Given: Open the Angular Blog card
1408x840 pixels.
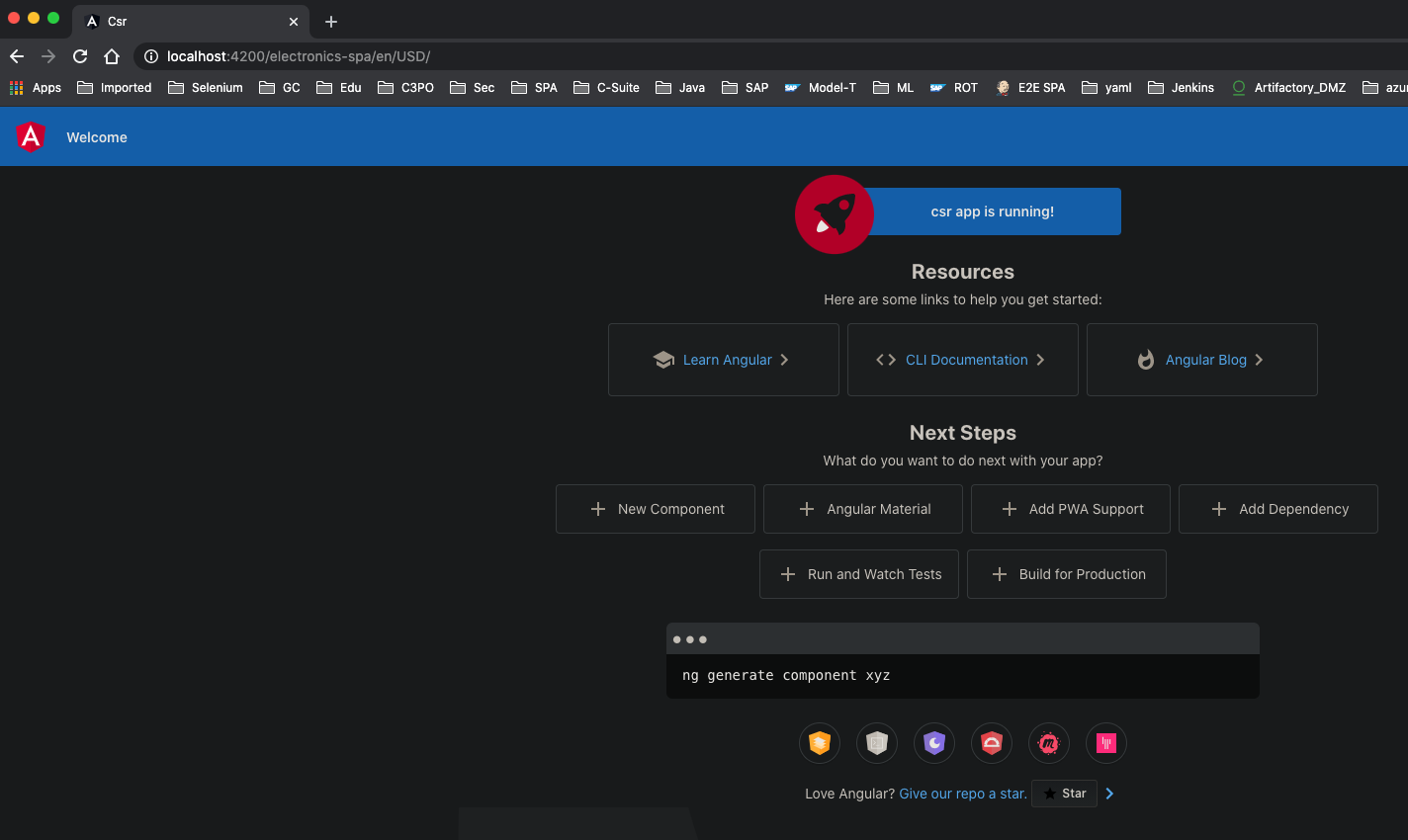Looking at the screenshot, I should coord(1202,360).
